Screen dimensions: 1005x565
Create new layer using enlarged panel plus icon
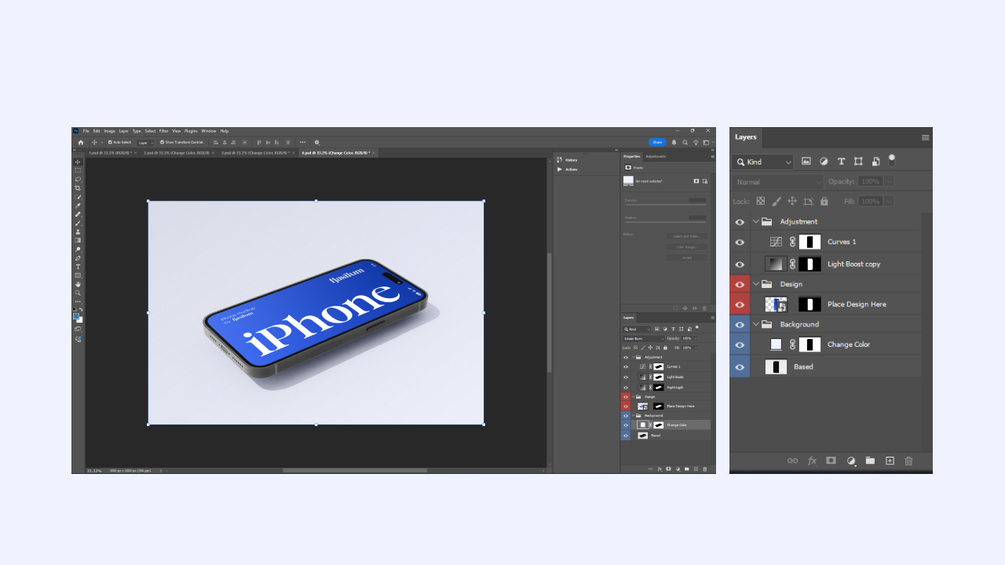pyautogui.click(x=890, y=461)
